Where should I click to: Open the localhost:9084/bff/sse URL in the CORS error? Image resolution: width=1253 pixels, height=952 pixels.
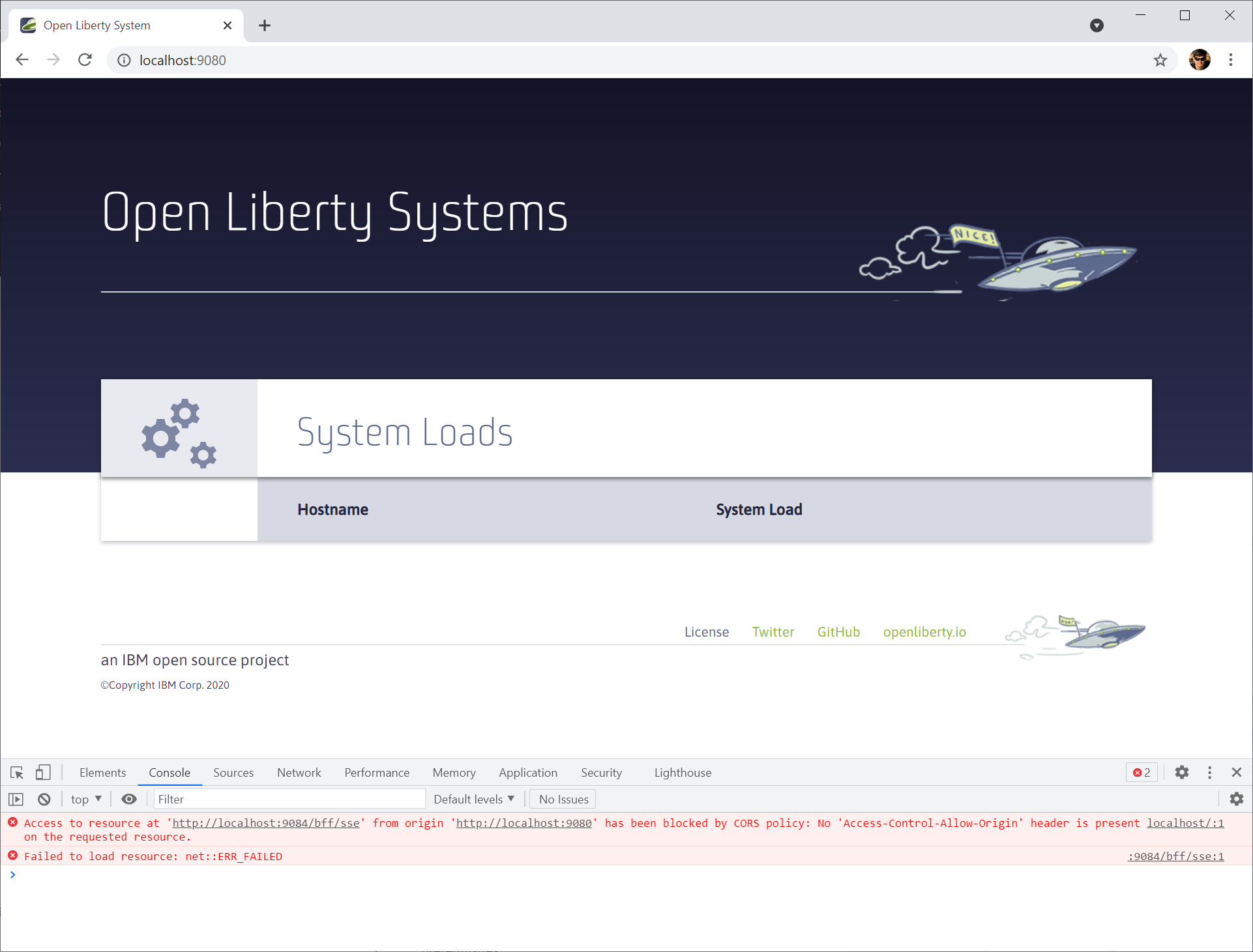(x=266, y=824)
